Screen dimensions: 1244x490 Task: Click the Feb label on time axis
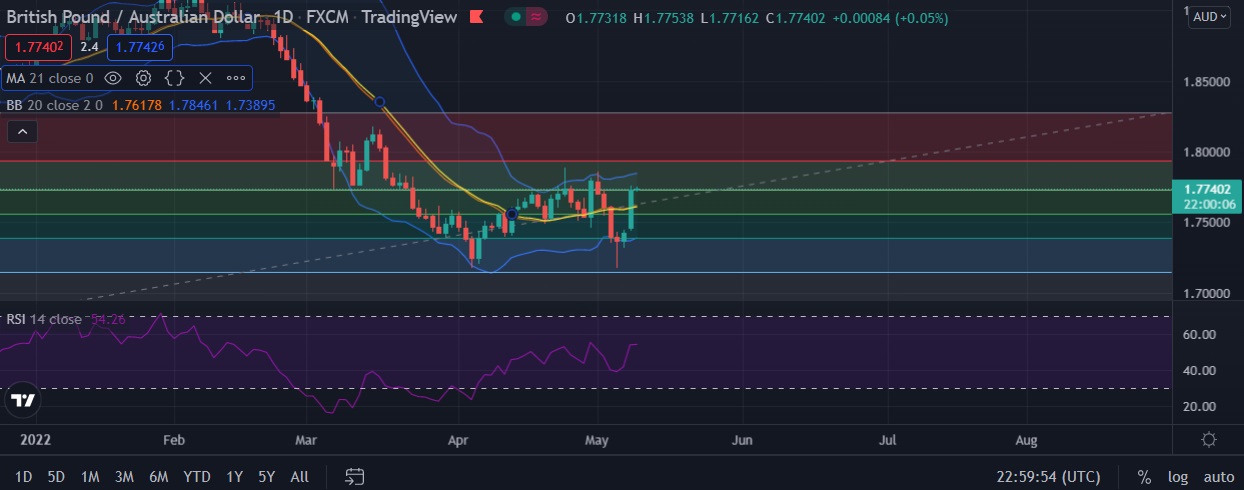(173, 440)
